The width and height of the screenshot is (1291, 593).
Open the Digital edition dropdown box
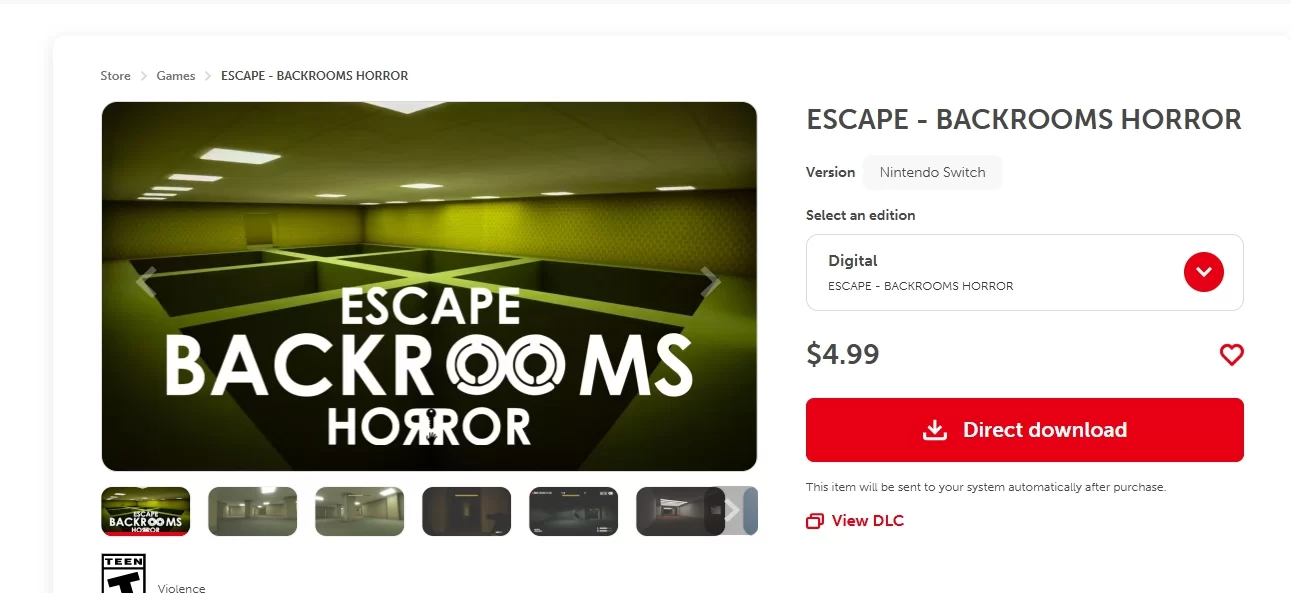pyautogui.click(x=1025, y=273)
